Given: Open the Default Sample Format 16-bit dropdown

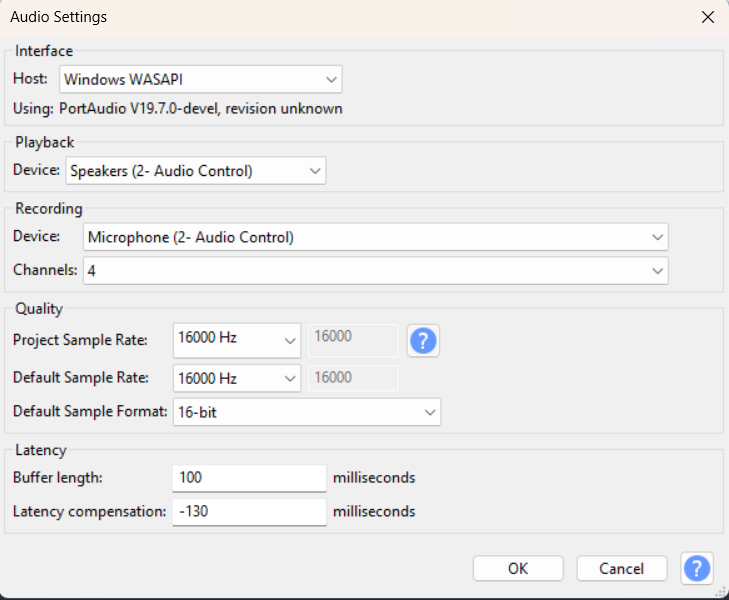Looking at the screenshot, I should [306, 411].
